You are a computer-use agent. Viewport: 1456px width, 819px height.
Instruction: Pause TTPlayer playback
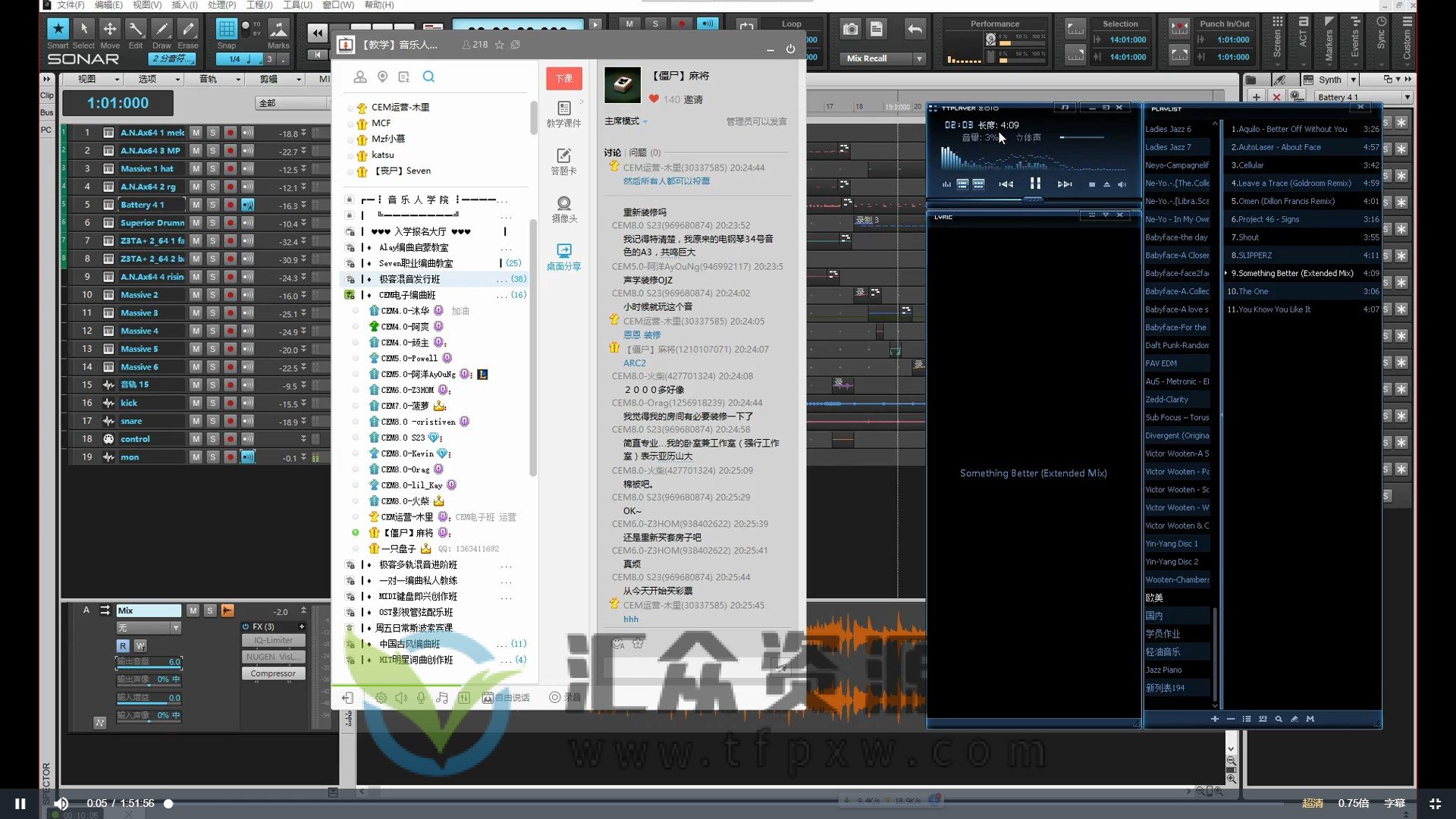[1035, 184]
